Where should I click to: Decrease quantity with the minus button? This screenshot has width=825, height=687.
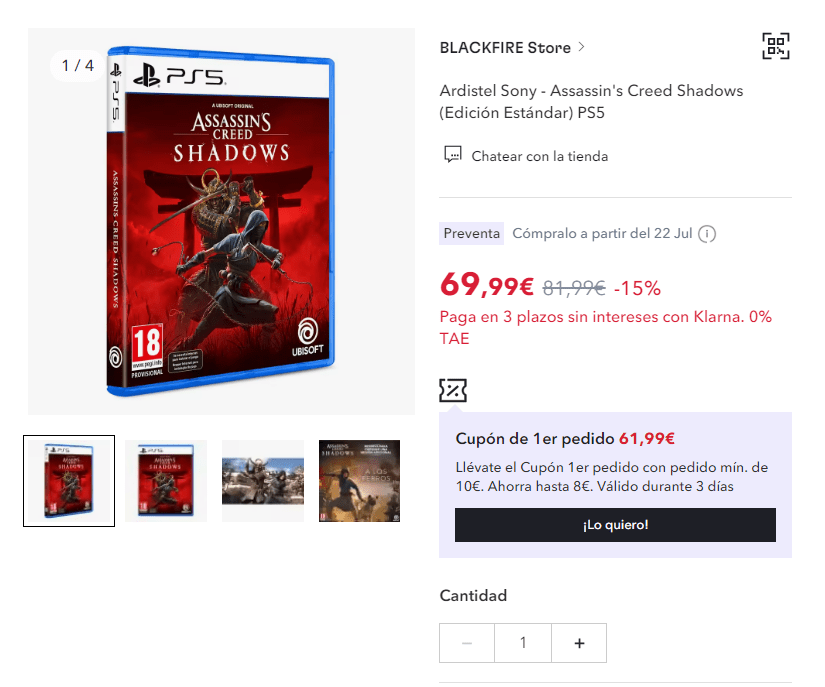467,643
